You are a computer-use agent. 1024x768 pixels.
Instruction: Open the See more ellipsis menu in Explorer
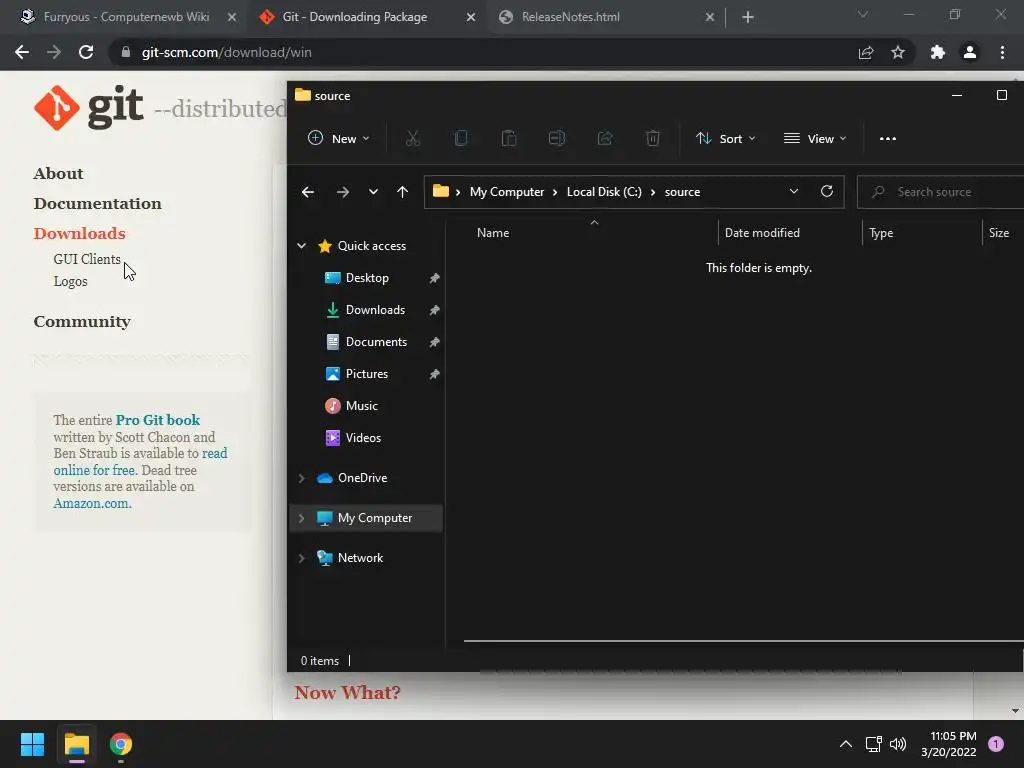pyautogui.click(x=888, y=138)
